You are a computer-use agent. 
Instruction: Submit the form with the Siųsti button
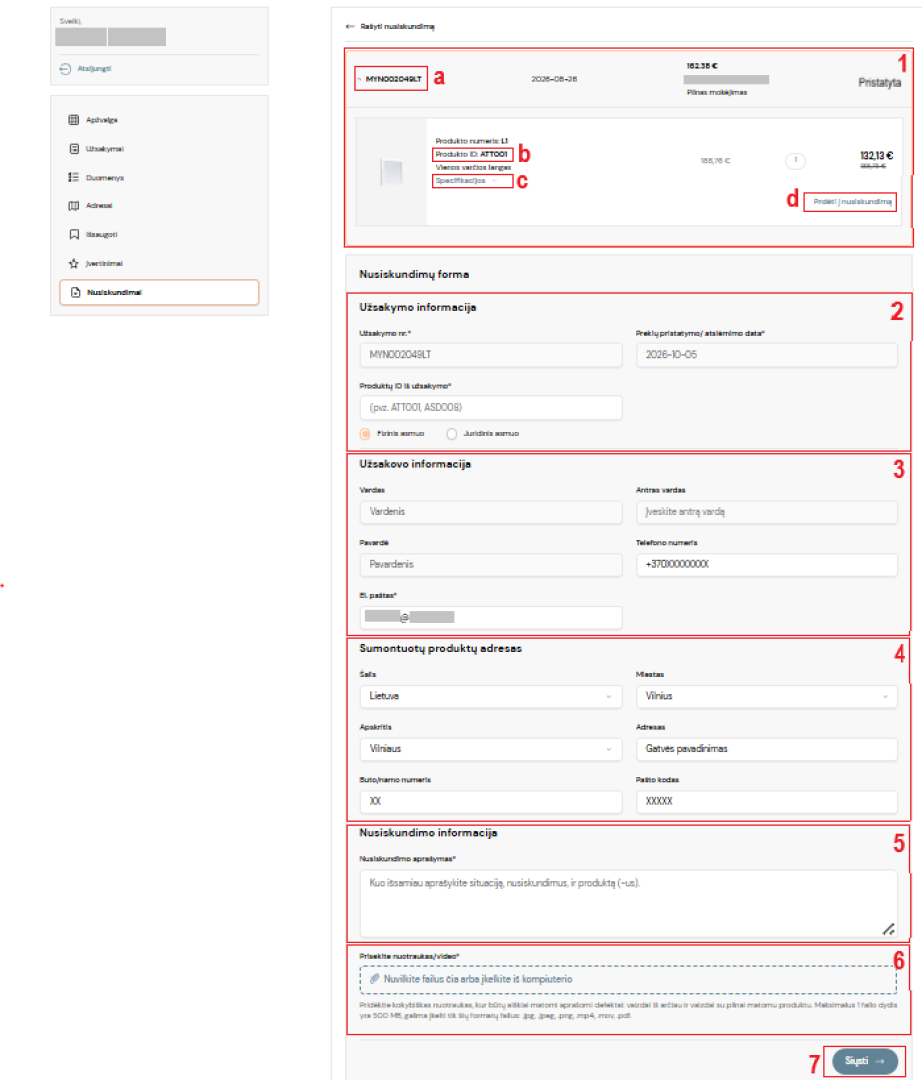(865, 1061)
